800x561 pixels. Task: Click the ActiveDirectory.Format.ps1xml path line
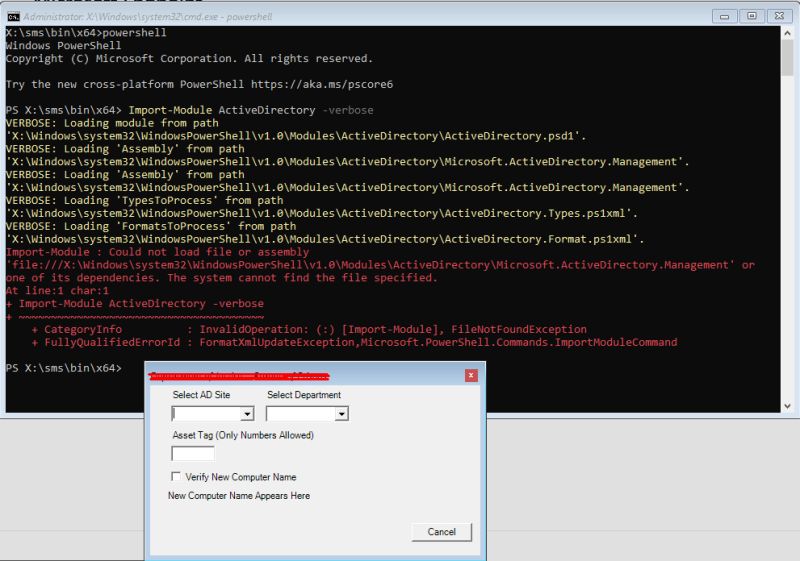click(324, 239)
